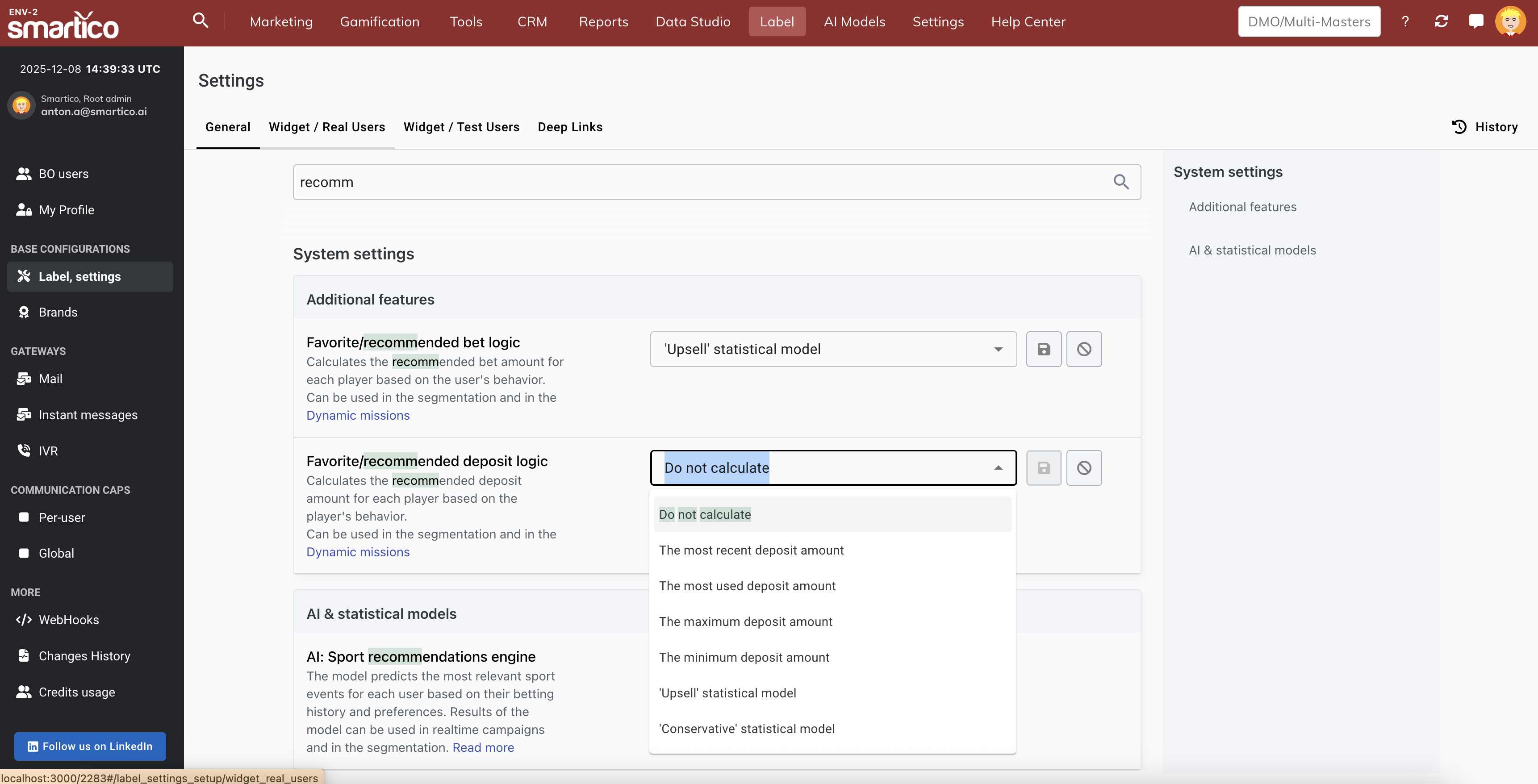Save the recommended bet logic setting
Screen dimensions: 1538x784
coord(1043,349)
